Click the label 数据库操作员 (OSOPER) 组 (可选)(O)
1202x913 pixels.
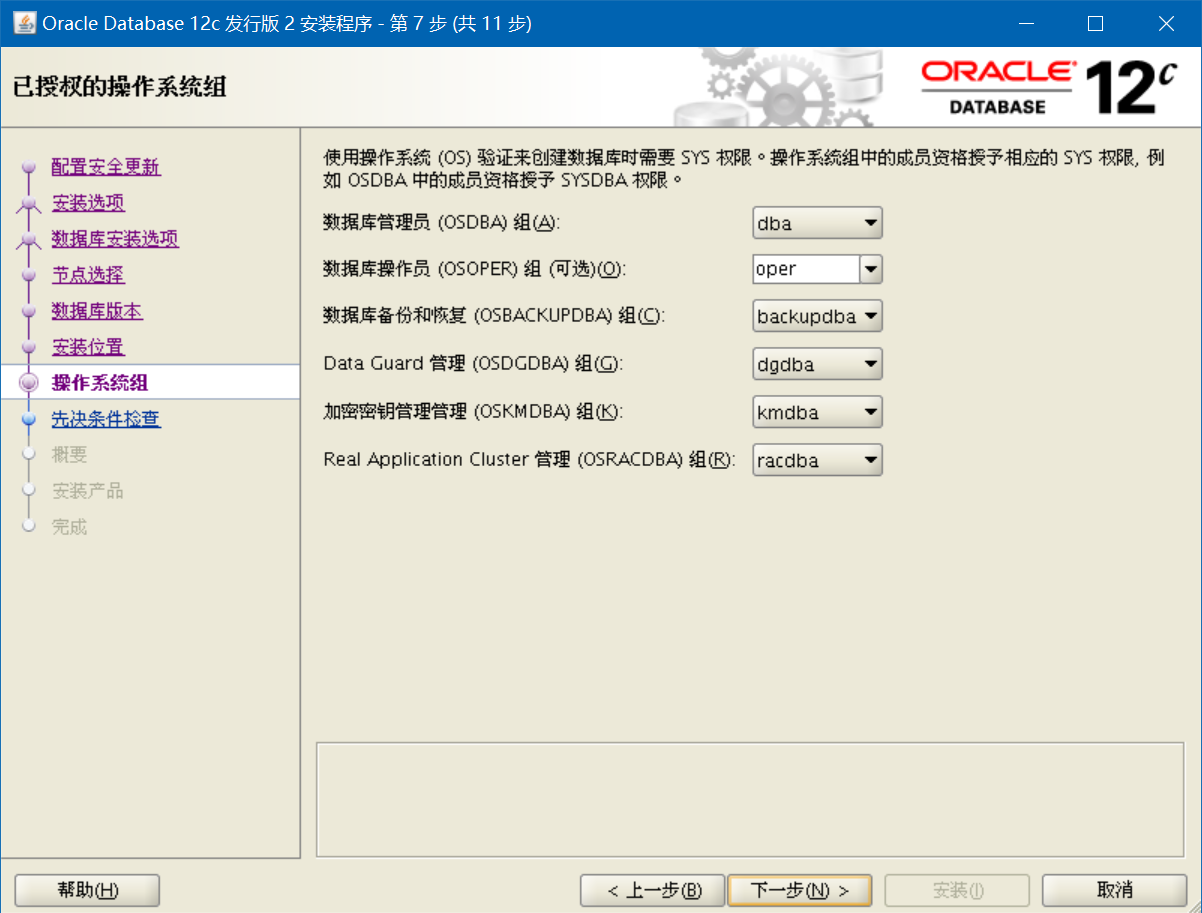click(473, 269)
